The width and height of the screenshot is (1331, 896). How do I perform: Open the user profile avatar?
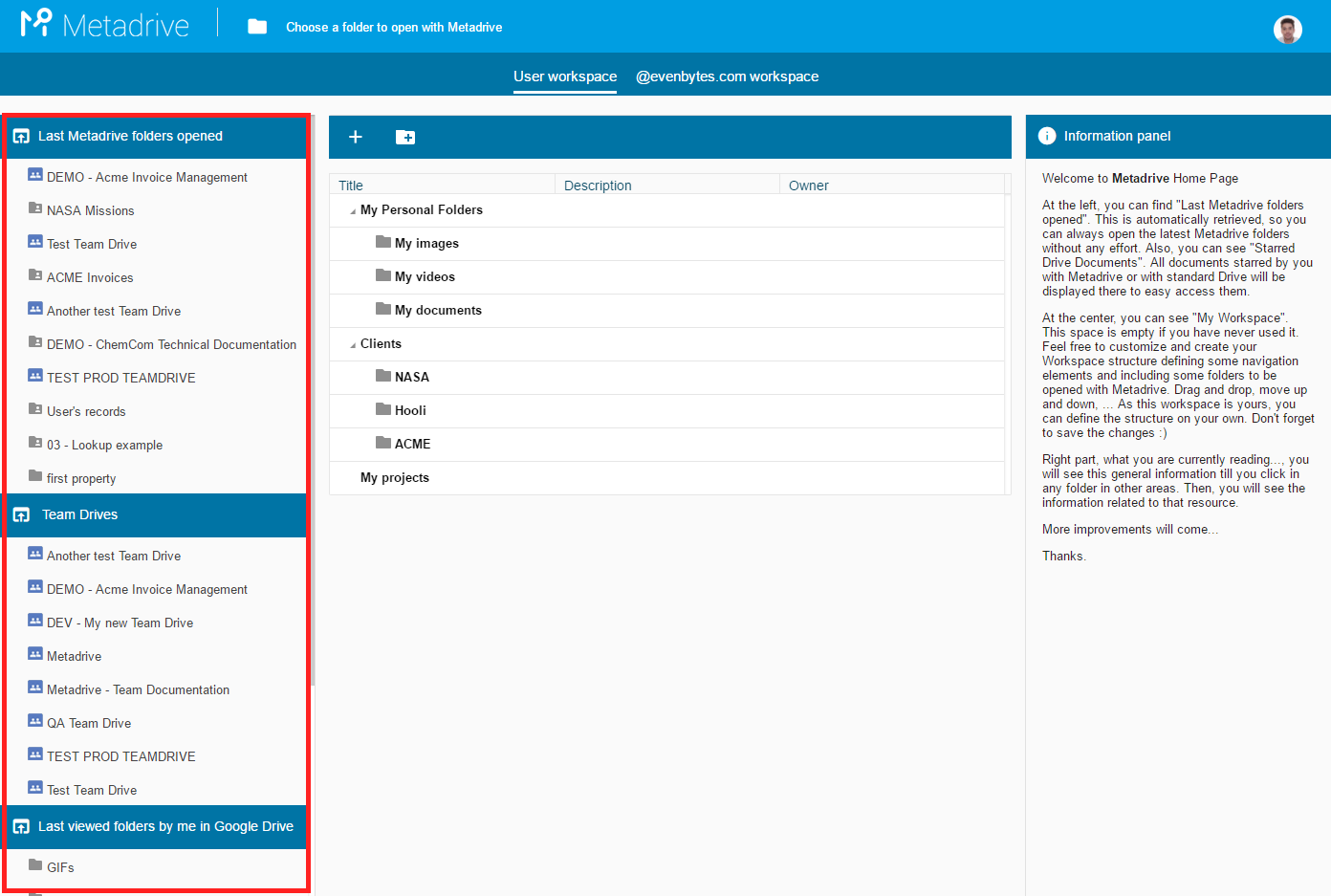(x=1287, y=29)
